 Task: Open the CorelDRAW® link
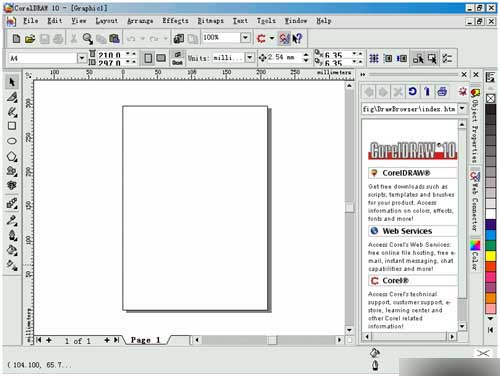[x=406, y=173]
